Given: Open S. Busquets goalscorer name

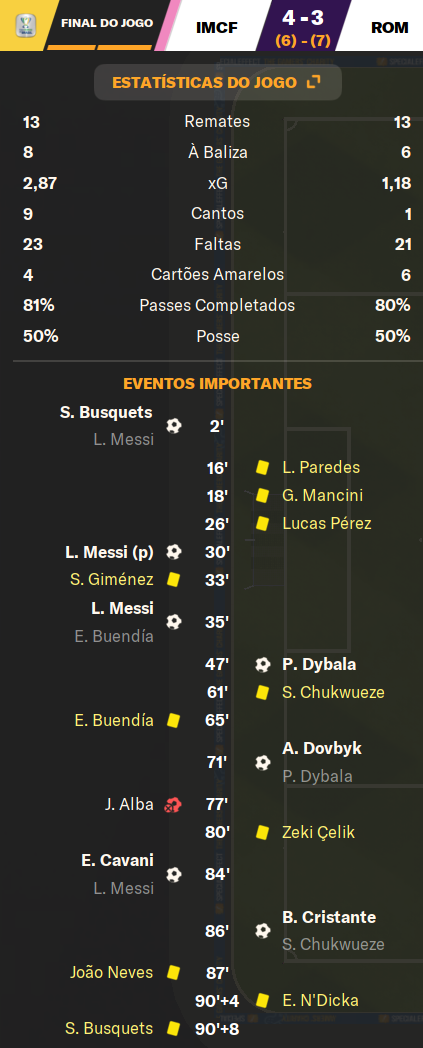Looking at the screenshot, I should pos(106,412).
